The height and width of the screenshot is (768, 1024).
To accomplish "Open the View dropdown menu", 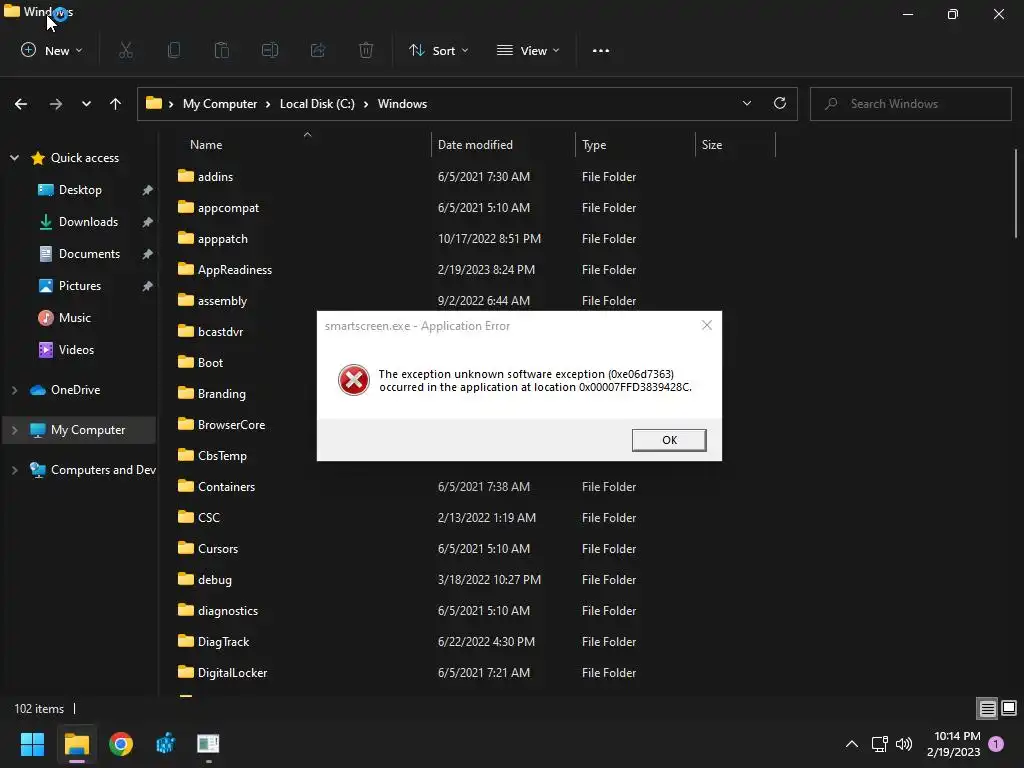I will [x=528, y=50].
